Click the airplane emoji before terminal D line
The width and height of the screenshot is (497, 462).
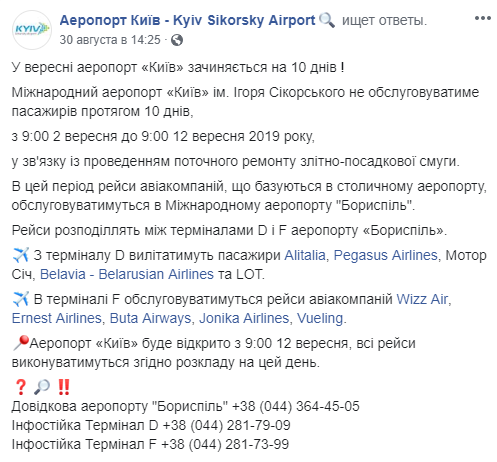point(21,255)
